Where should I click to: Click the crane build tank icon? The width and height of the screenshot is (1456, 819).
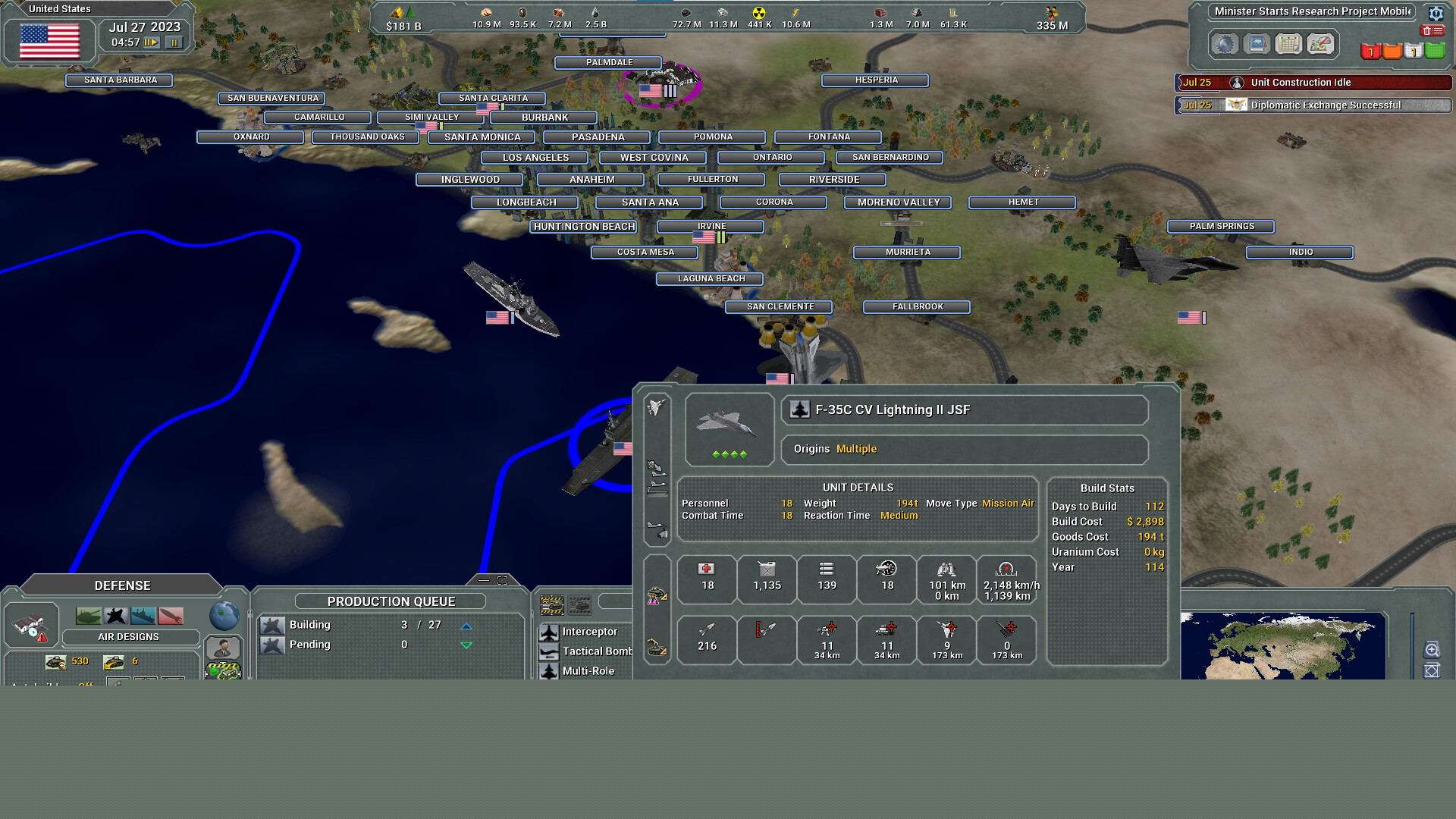click(x=657, y=647)
